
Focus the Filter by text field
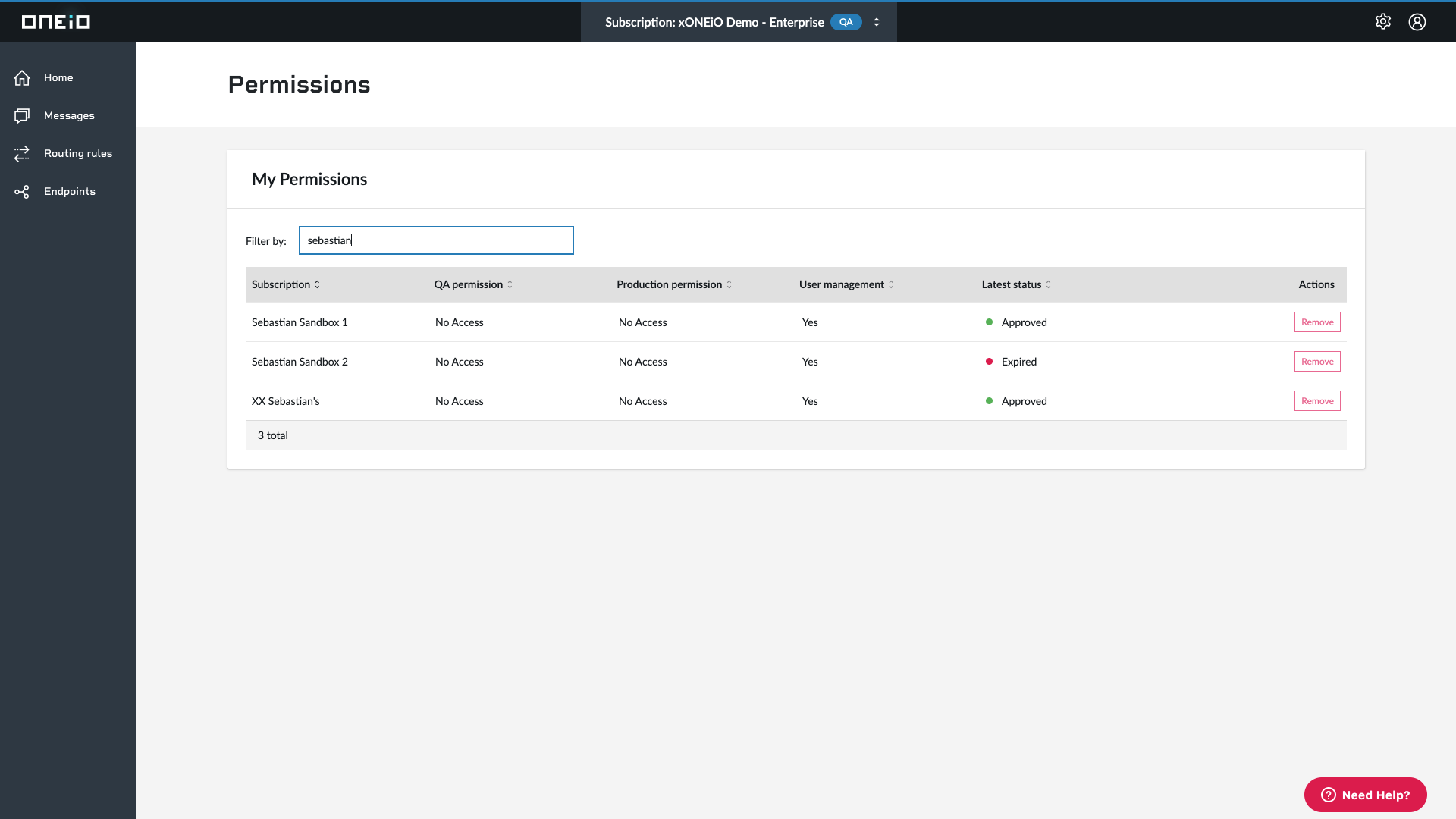click(436, 240)
